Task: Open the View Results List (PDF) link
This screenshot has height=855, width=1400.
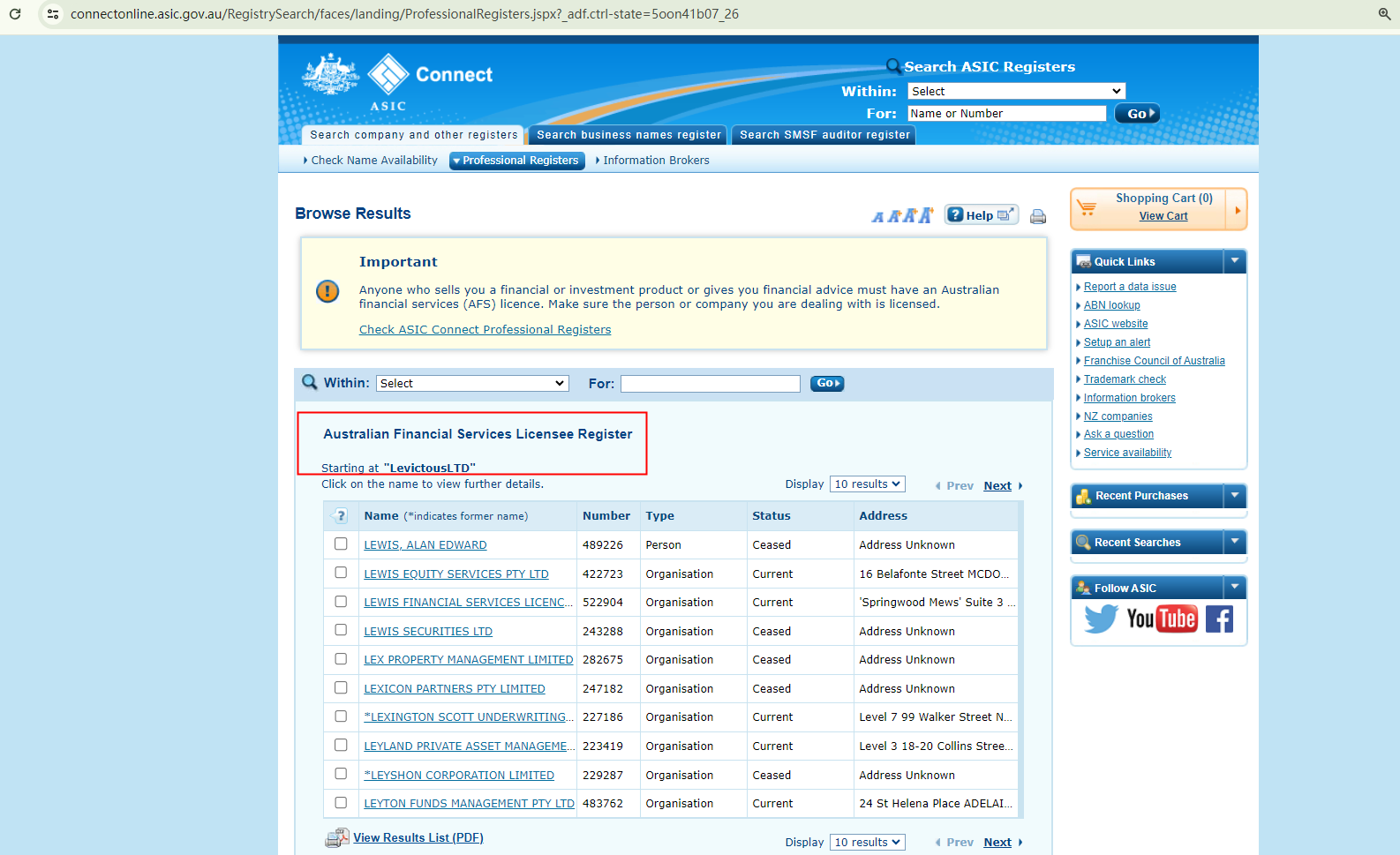Action: coord(418,838)
